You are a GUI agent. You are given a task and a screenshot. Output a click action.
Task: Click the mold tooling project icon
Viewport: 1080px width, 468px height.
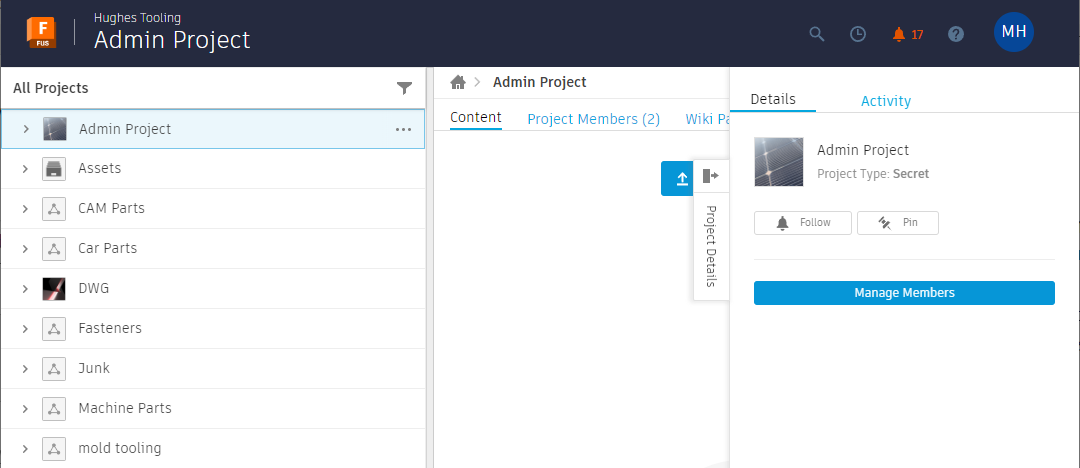click(x=54, y=448)
